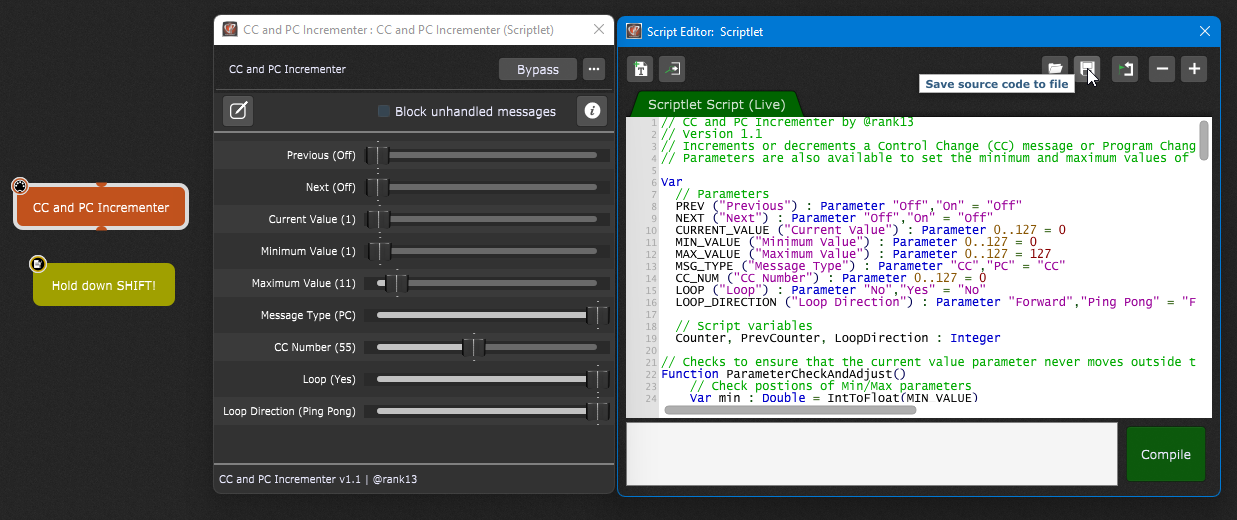Close the CC and PC Incrementer window
1237x520 pixels.
pyautogui.click(x=599, y=29)
